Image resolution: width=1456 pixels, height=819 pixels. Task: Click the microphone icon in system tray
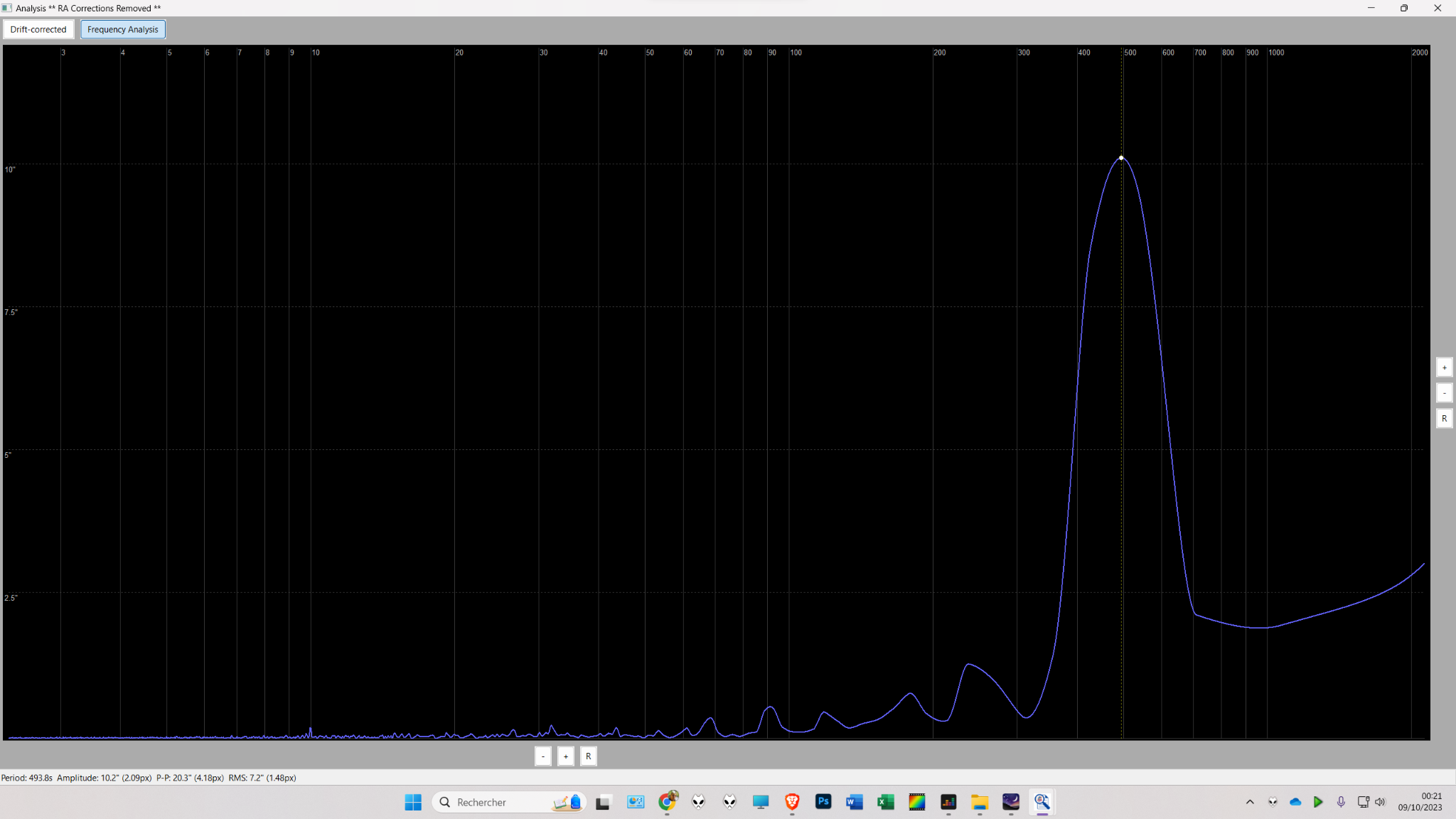point(1341,802)
